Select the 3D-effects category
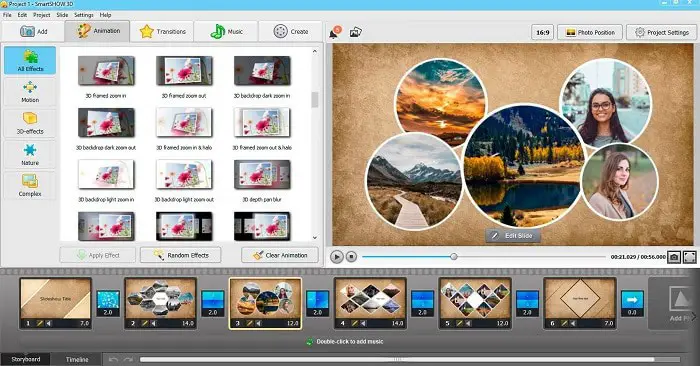This screenshot has width=700, height=366. (30, 123)
